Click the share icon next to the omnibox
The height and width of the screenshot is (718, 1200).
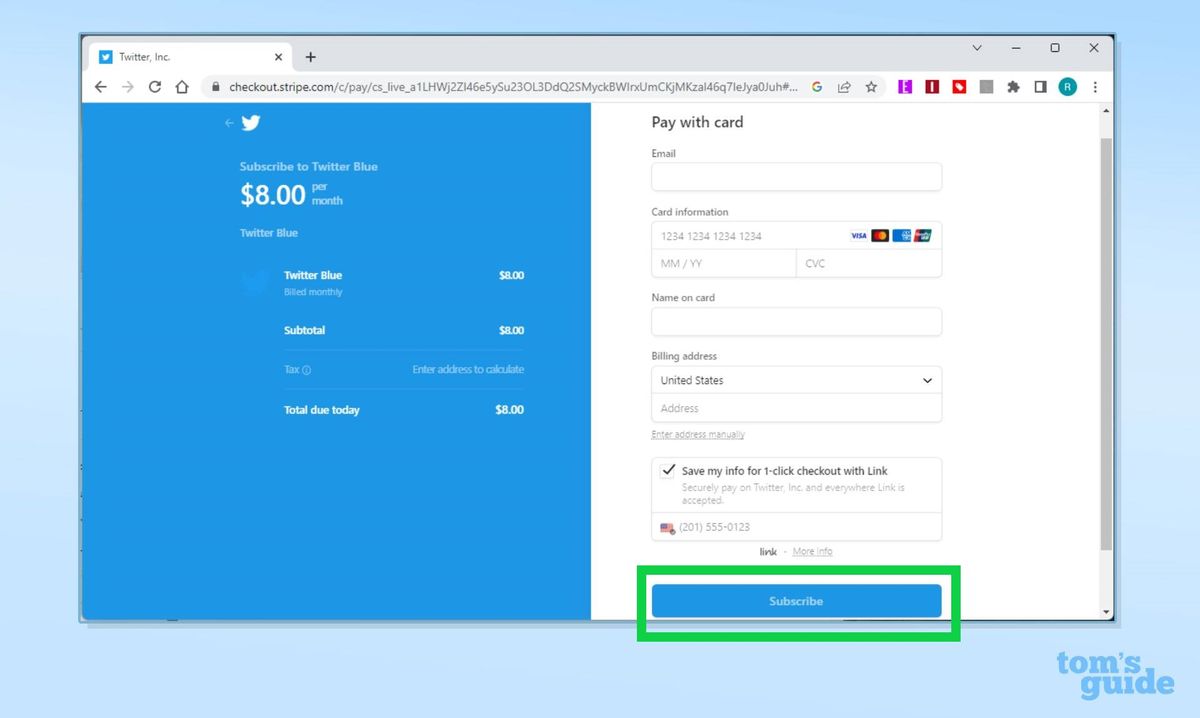(x=844, y=87)
